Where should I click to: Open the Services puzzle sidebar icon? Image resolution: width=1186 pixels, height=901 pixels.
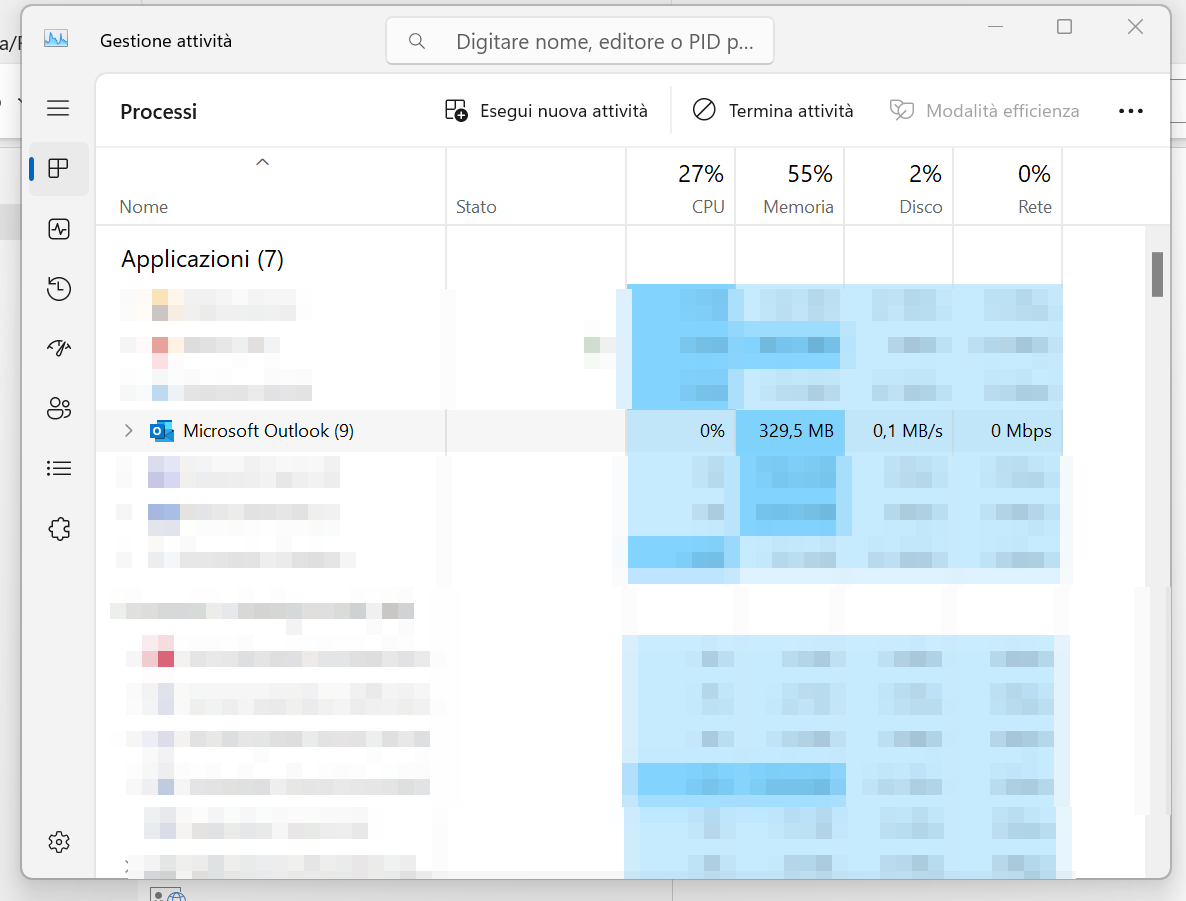click(x=58, y=528)
